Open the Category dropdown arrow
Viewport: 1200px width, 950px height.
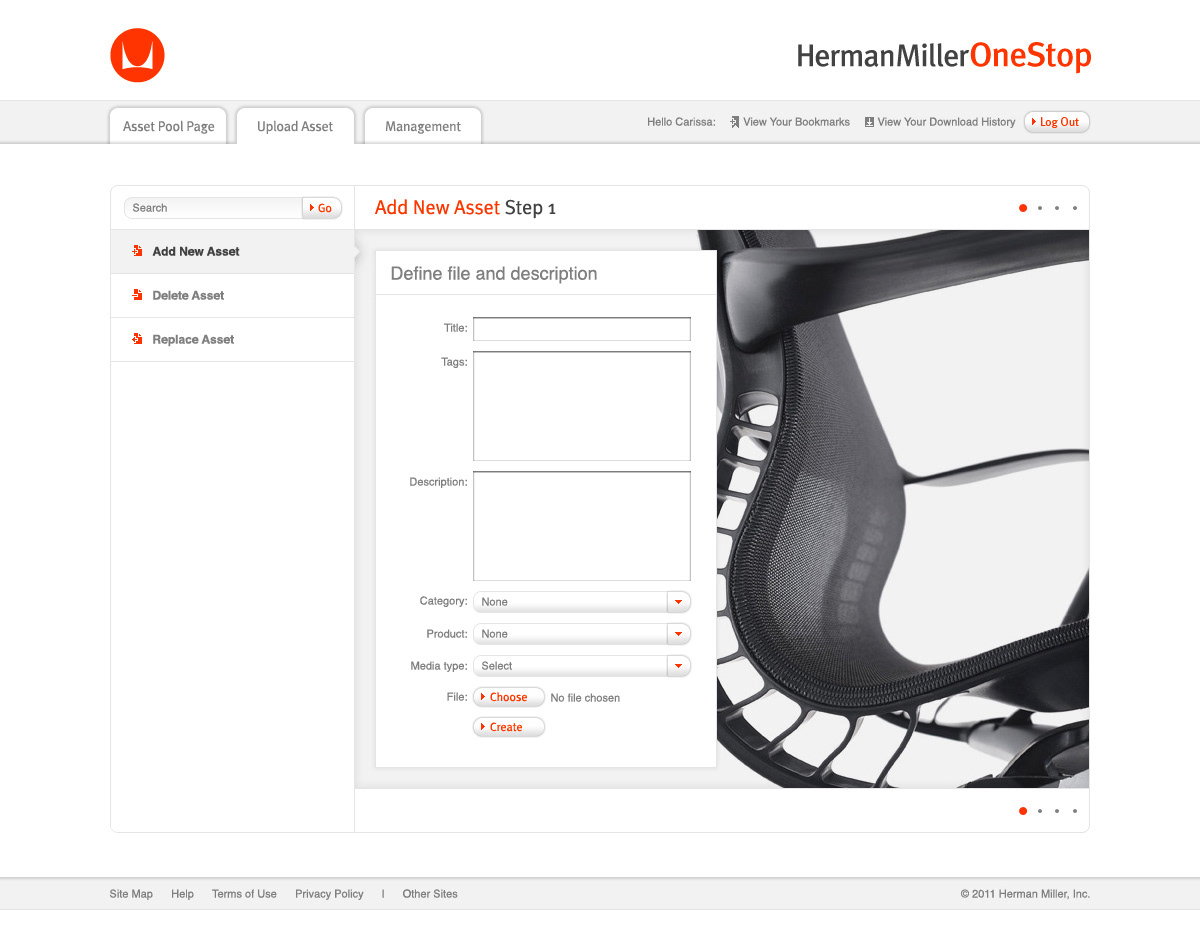678,602
